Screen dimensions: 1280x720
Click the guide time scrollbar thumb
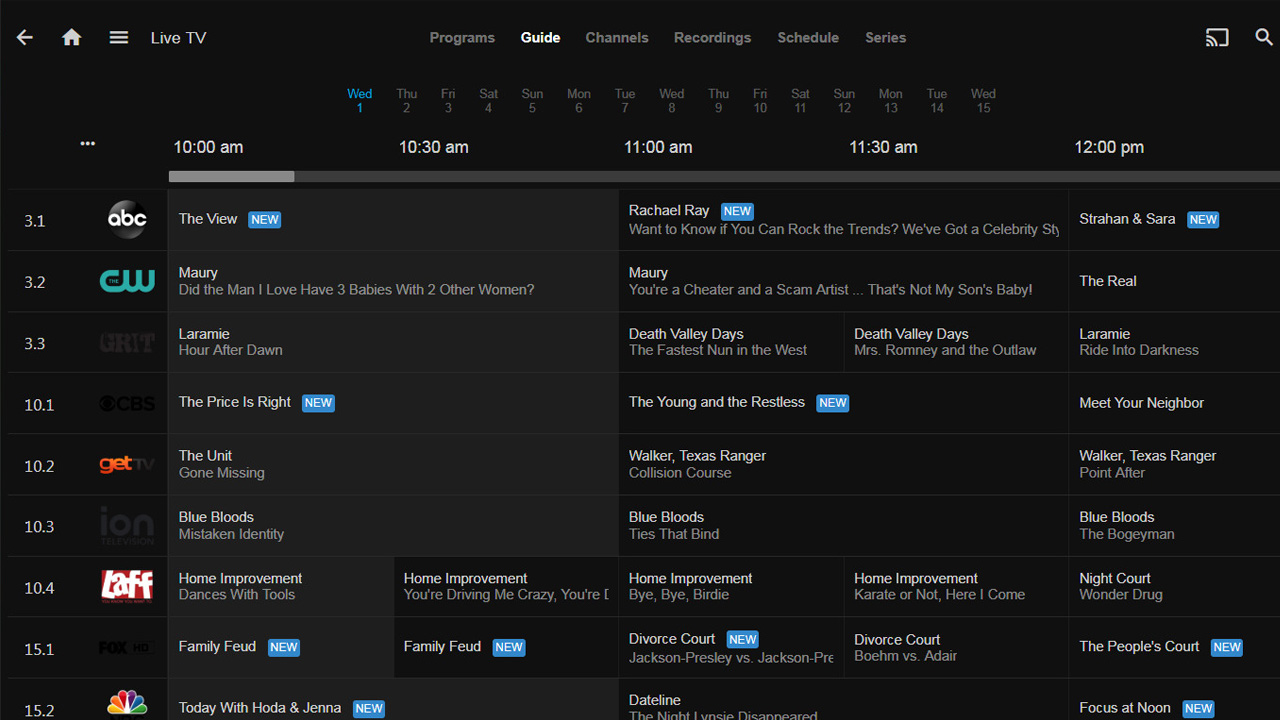(x=231, y=177)
